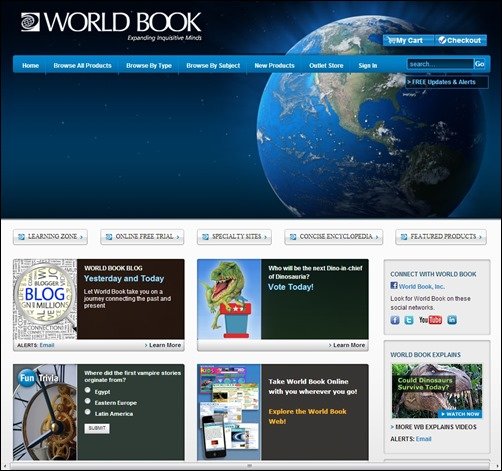Select the Latin America radio option
The image size is (502, 471).
click(88, 412)
